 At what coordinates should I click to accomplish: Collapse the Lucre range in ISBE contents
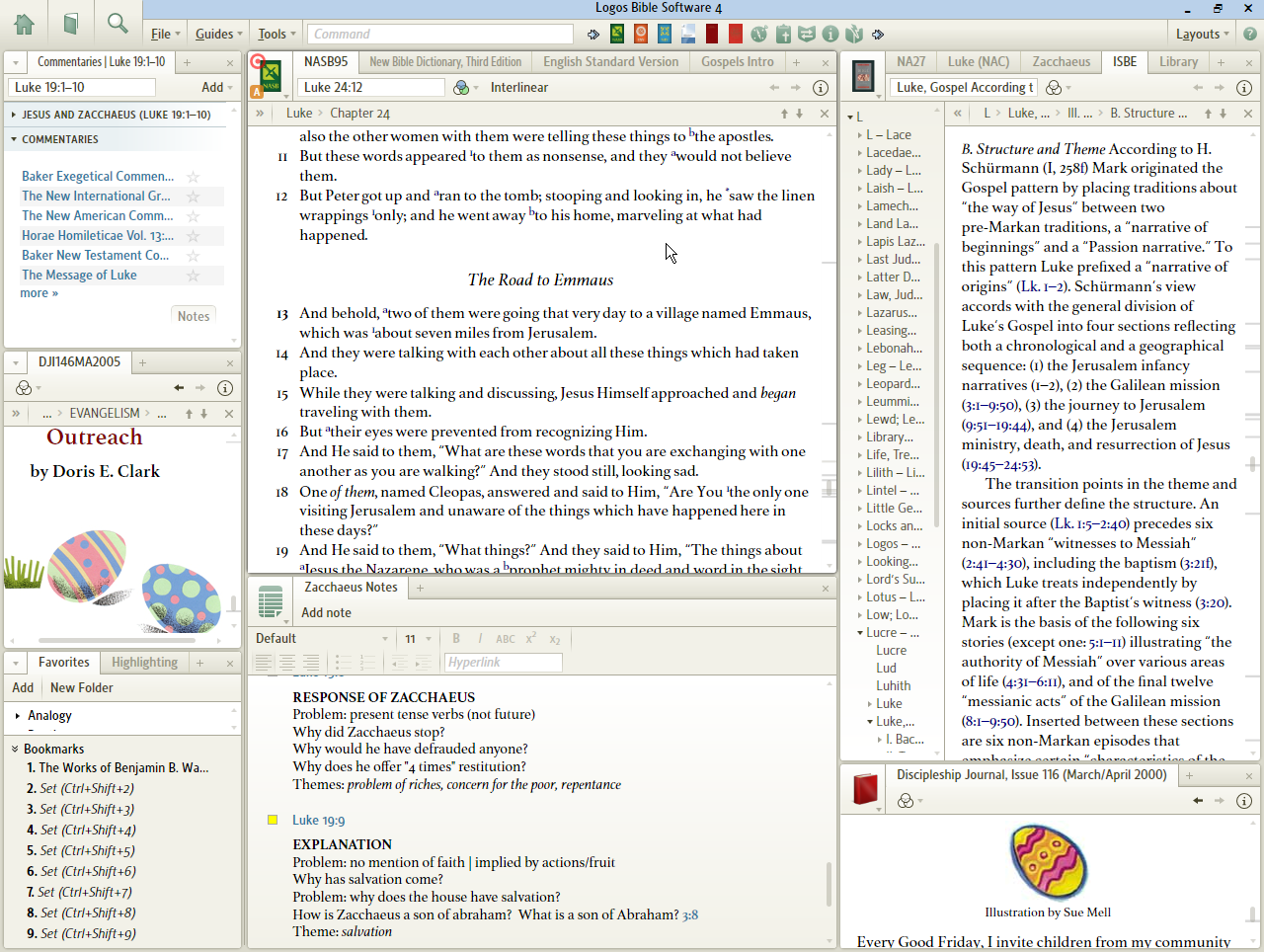(860, 633)
